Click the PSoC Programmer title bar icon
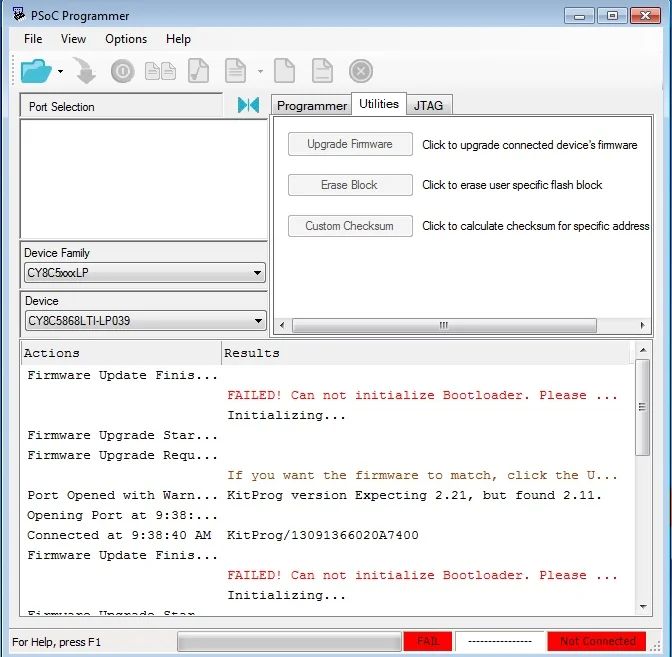The image size is (672, 657). (x=18, y=14)
